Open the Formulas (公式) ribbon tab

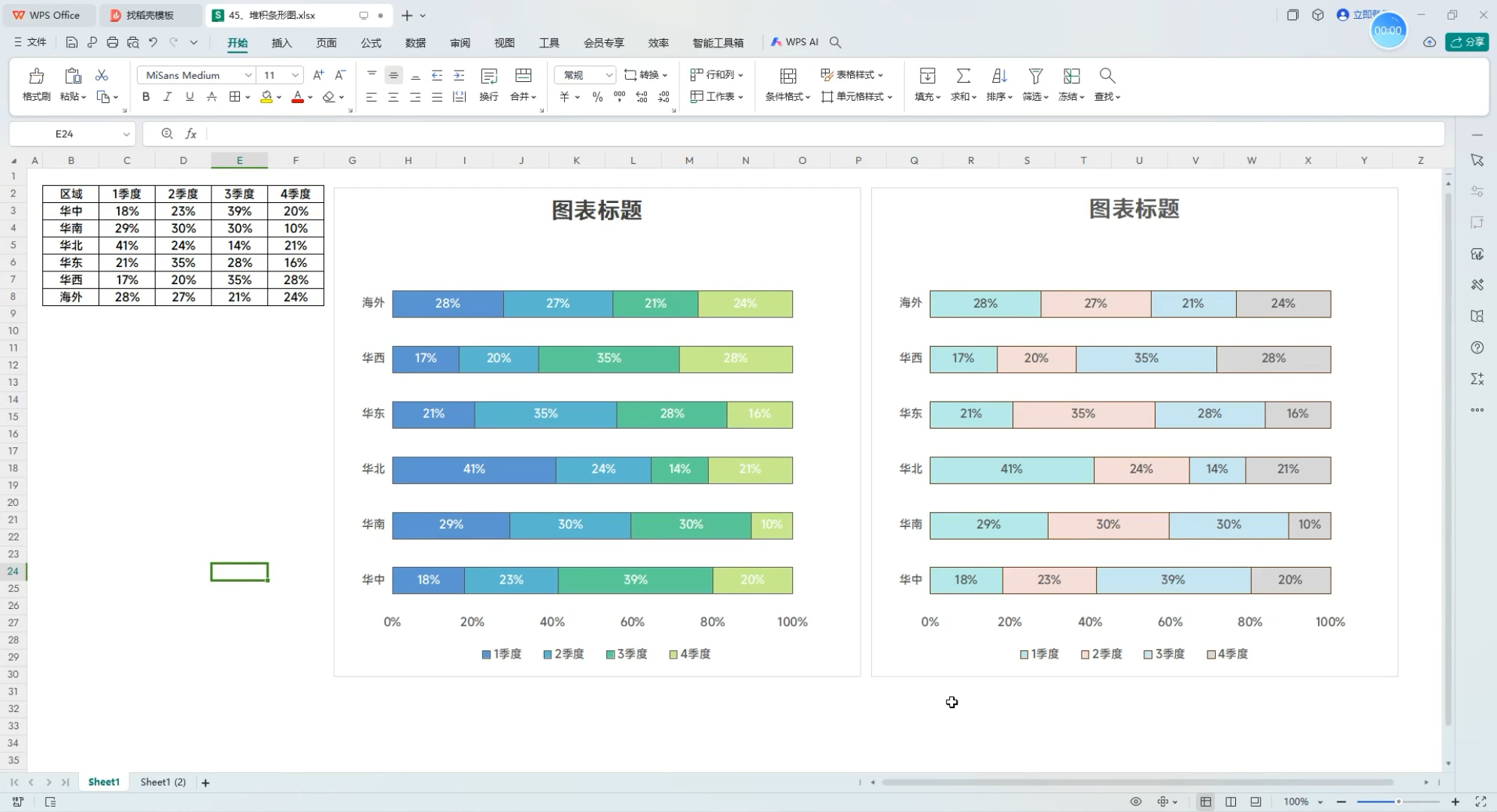click(371, 43)
